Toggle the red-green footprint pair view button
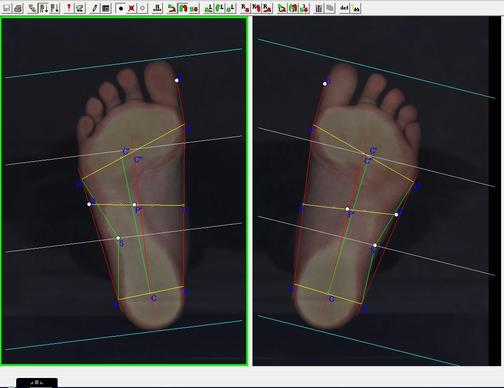Viewport: 504px width, 388px height. [x=183, y=8]
